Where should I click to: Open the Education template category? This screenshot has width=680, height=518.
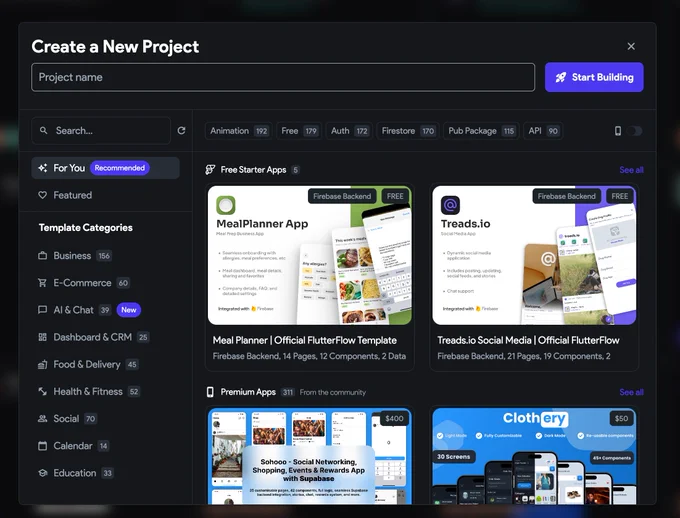[x=105, y=473]
